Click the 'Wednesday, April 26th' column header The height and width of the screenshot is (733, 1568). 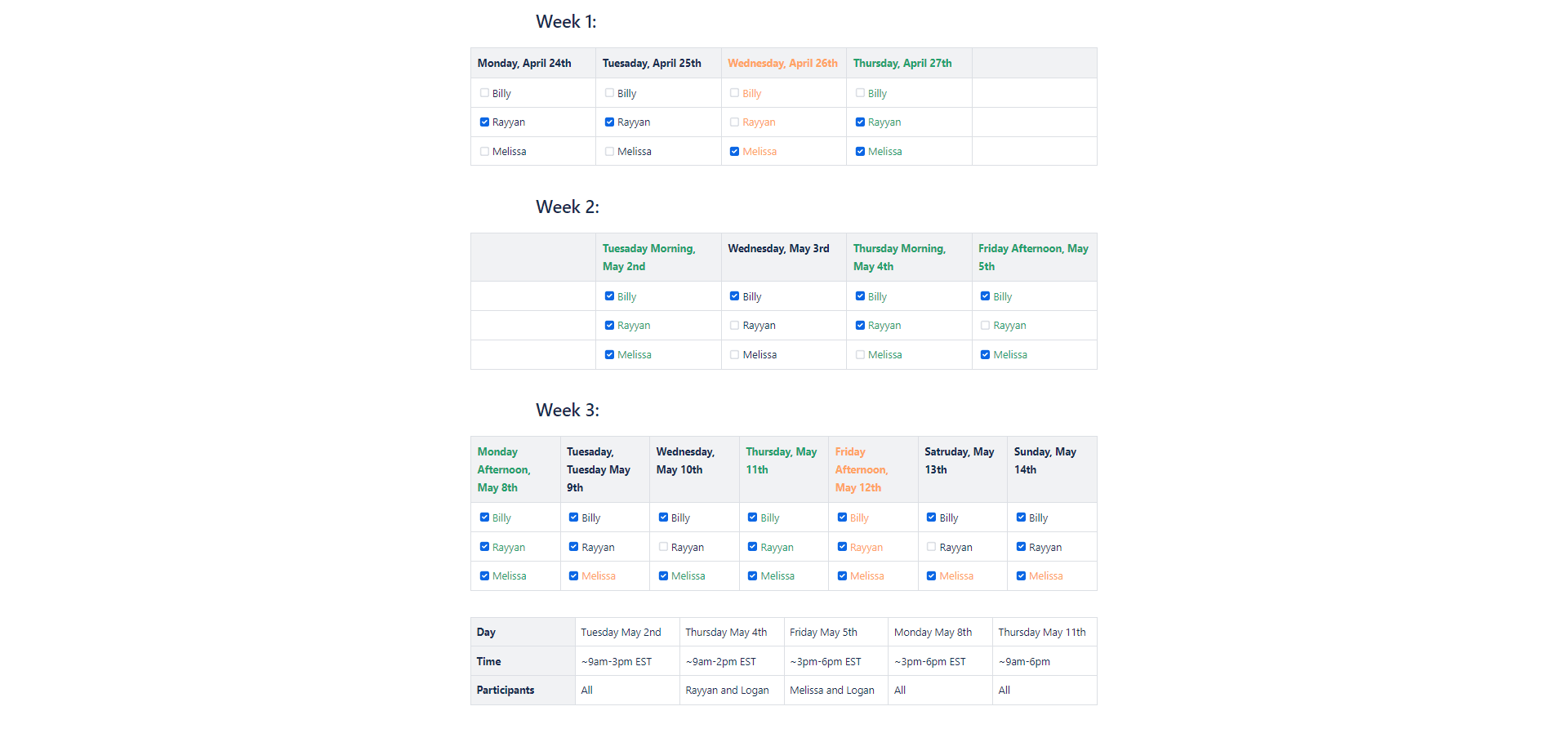click(x=782, y=63)
